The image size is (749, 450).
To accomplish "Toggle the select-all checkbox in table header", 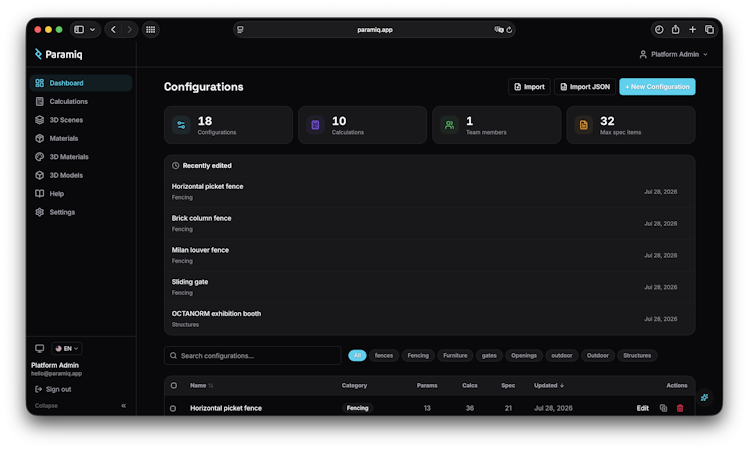I will point(174,386).
